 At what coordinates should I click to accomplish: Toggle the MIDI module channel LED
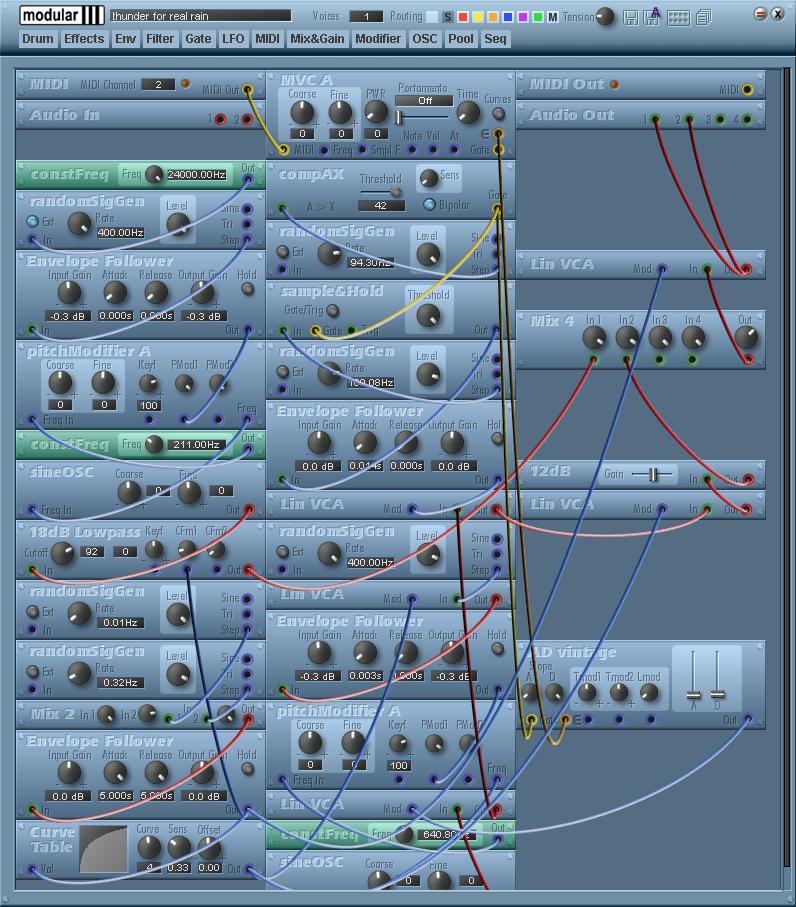pyautogui.click(x=185, y=84)
